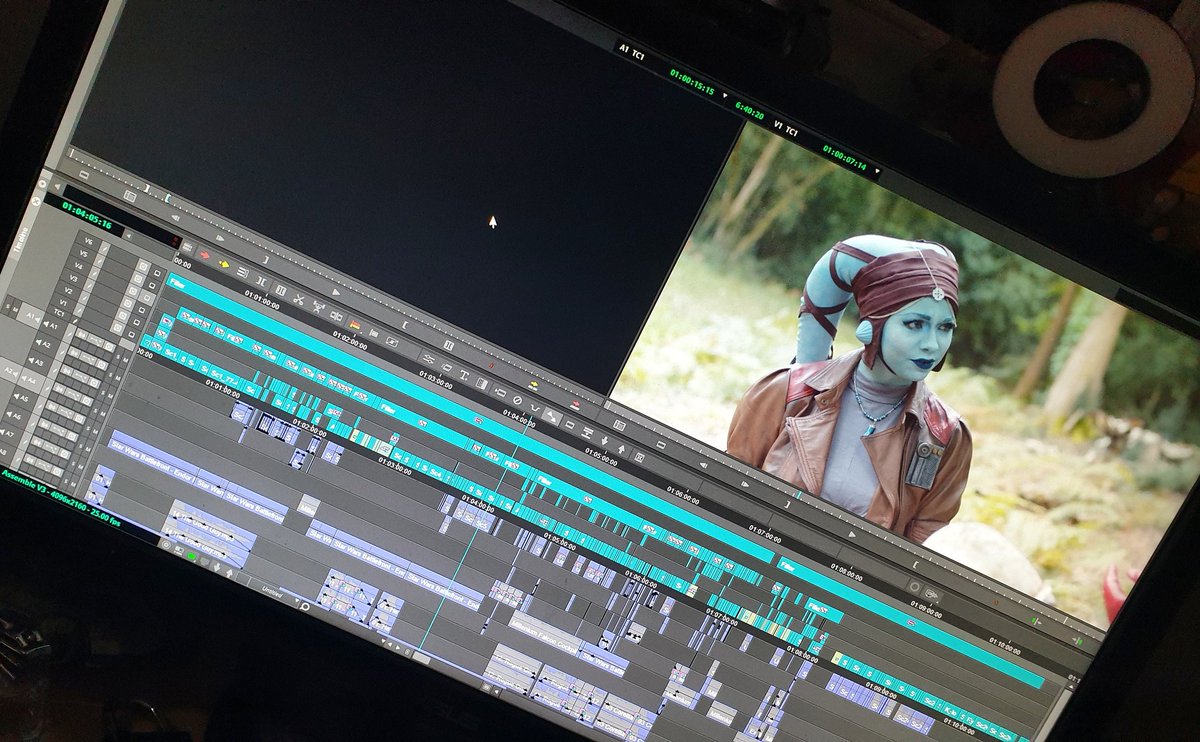Click the 01:01:00:00 mark on upper ruler
The image size is (1200, 742).
(262, 298)
